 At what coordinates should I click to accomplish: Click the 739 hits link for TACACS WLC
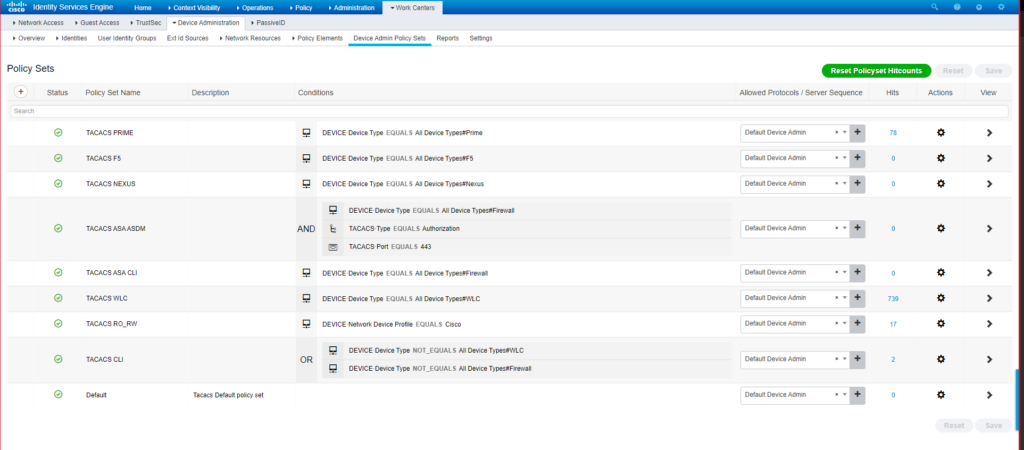click(x=892, y=299)
